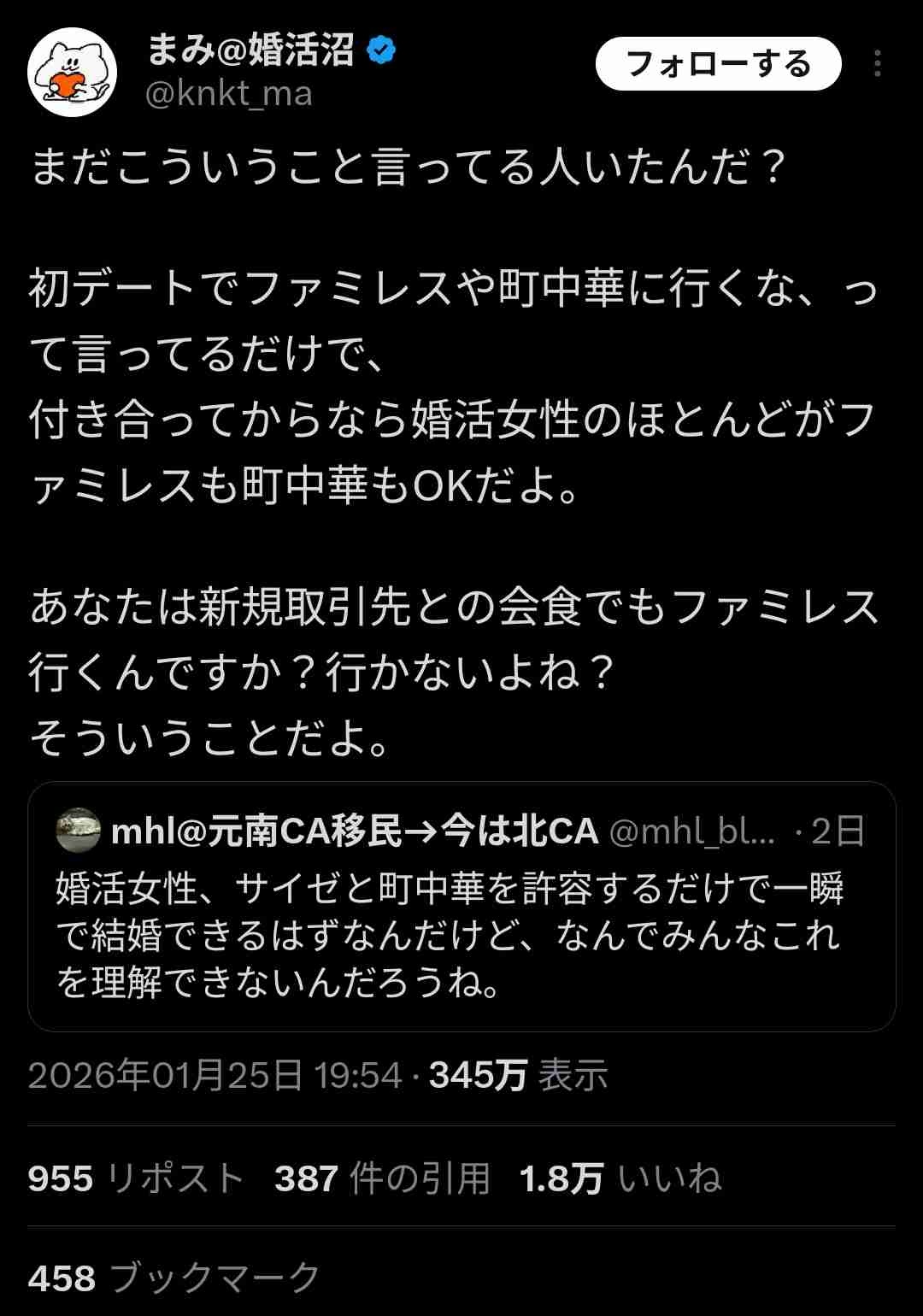
Task: Click the quoted tweet text about サイゼと町中華
Action: pyautogui.click(x=450, y=936)
